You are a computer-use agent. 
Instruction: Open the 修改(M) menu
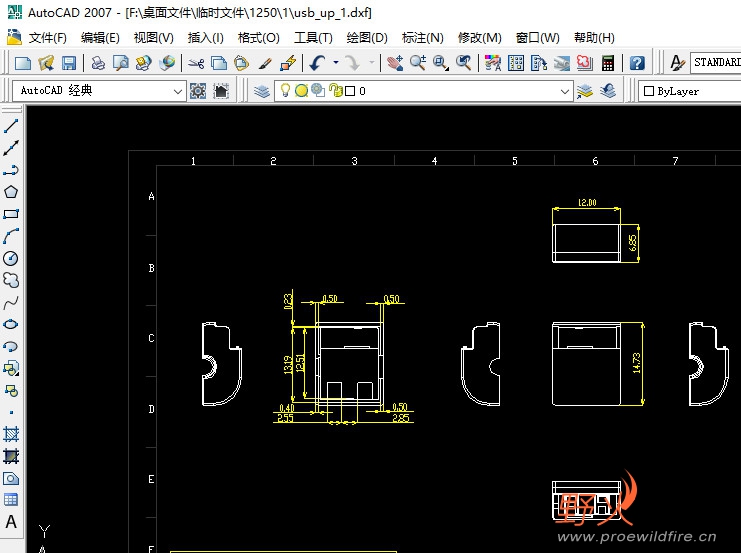point(480,37)
